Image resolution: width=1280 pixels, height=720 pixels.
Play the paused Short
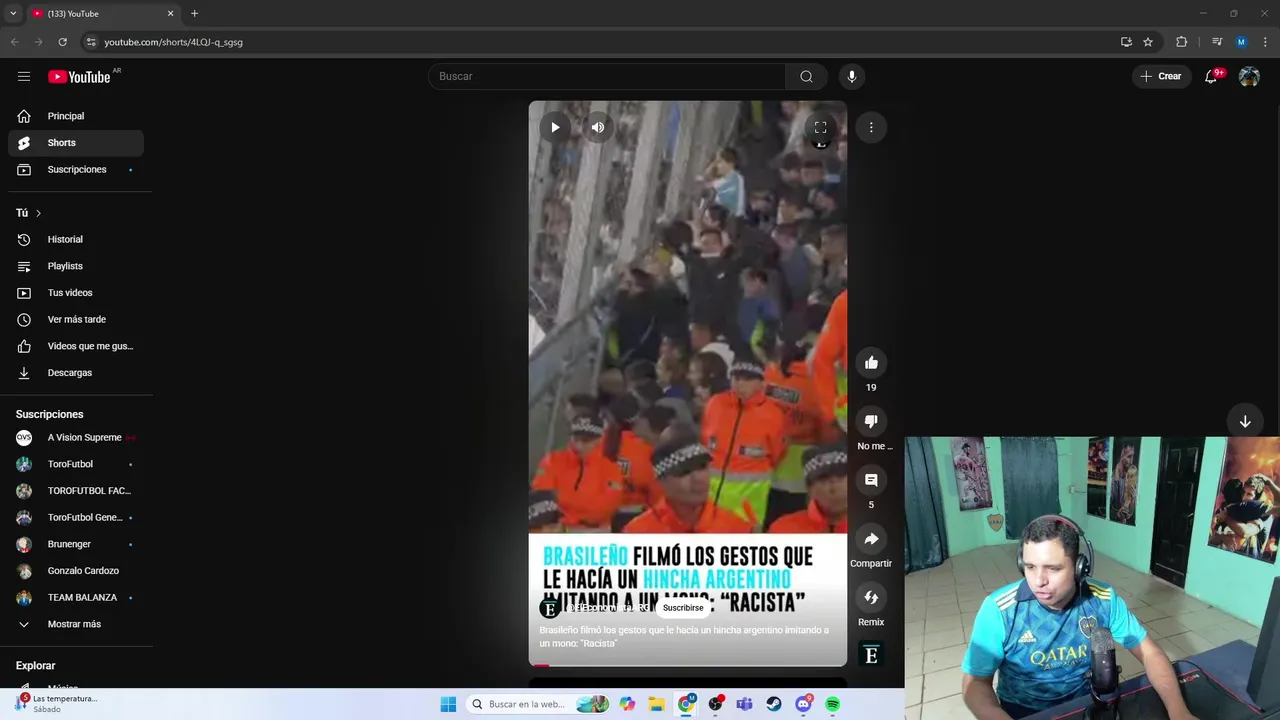click(555, 127)
